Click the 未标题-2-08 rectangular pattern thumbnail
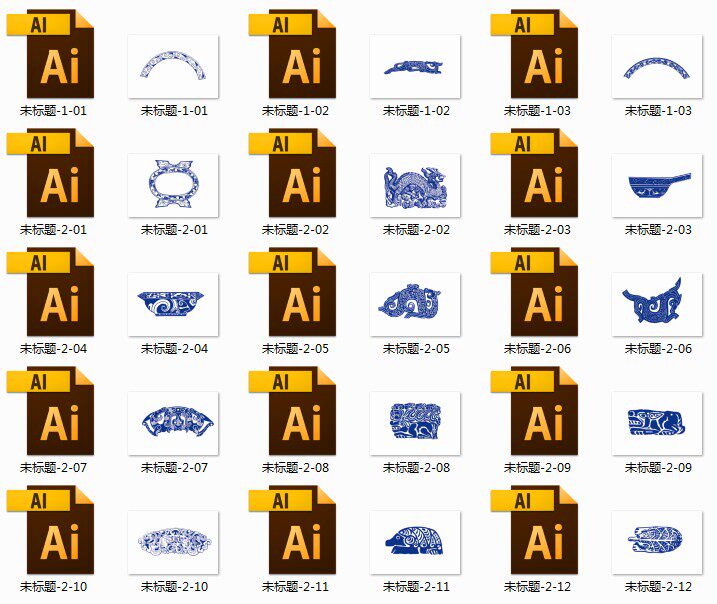 tap(415, 423)
